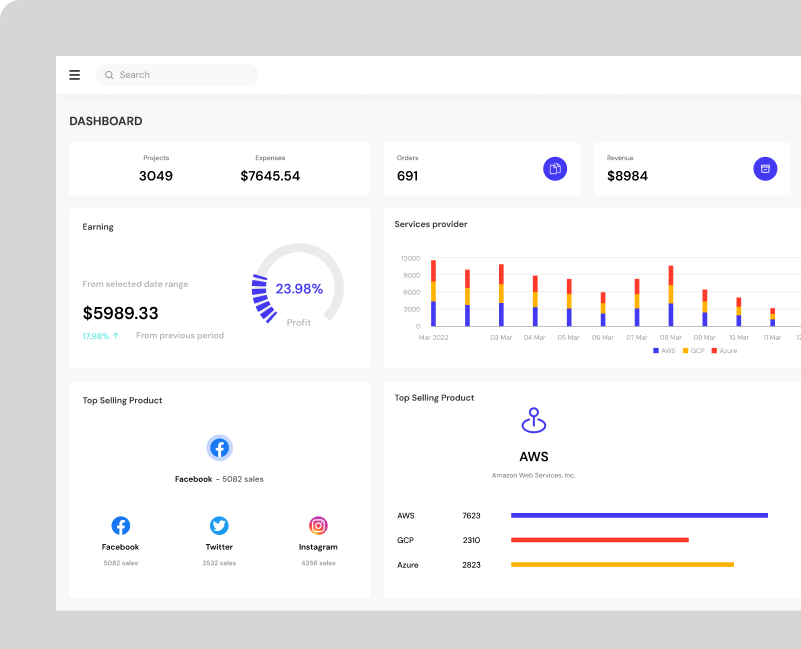Click the 11 Mar stacked bar
This screenshot has width=801, height=649.
click(772, 317)
